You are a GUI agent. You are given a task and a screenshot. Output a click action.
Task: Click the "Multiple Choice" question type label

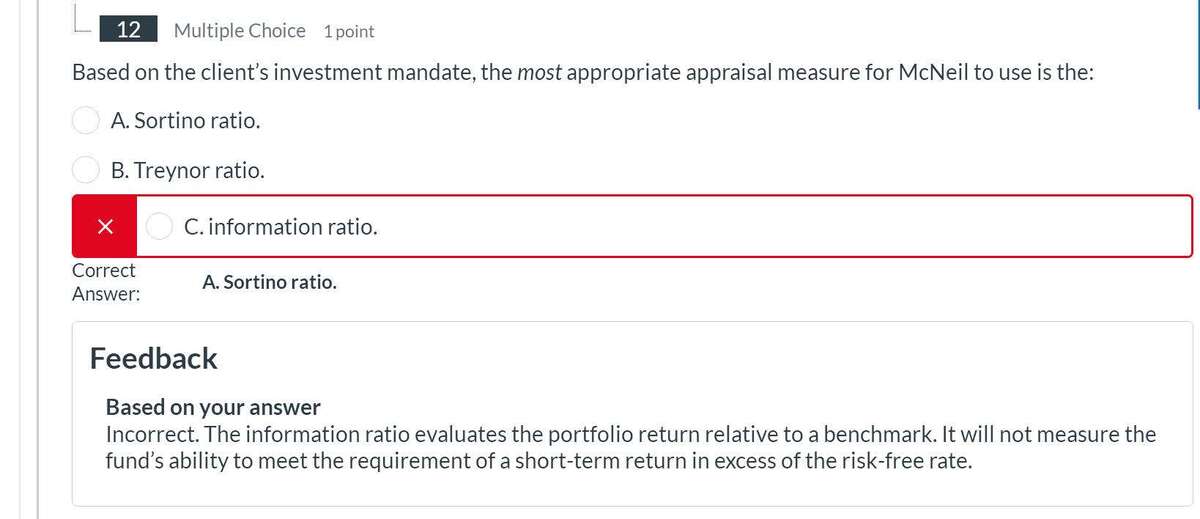239,31
